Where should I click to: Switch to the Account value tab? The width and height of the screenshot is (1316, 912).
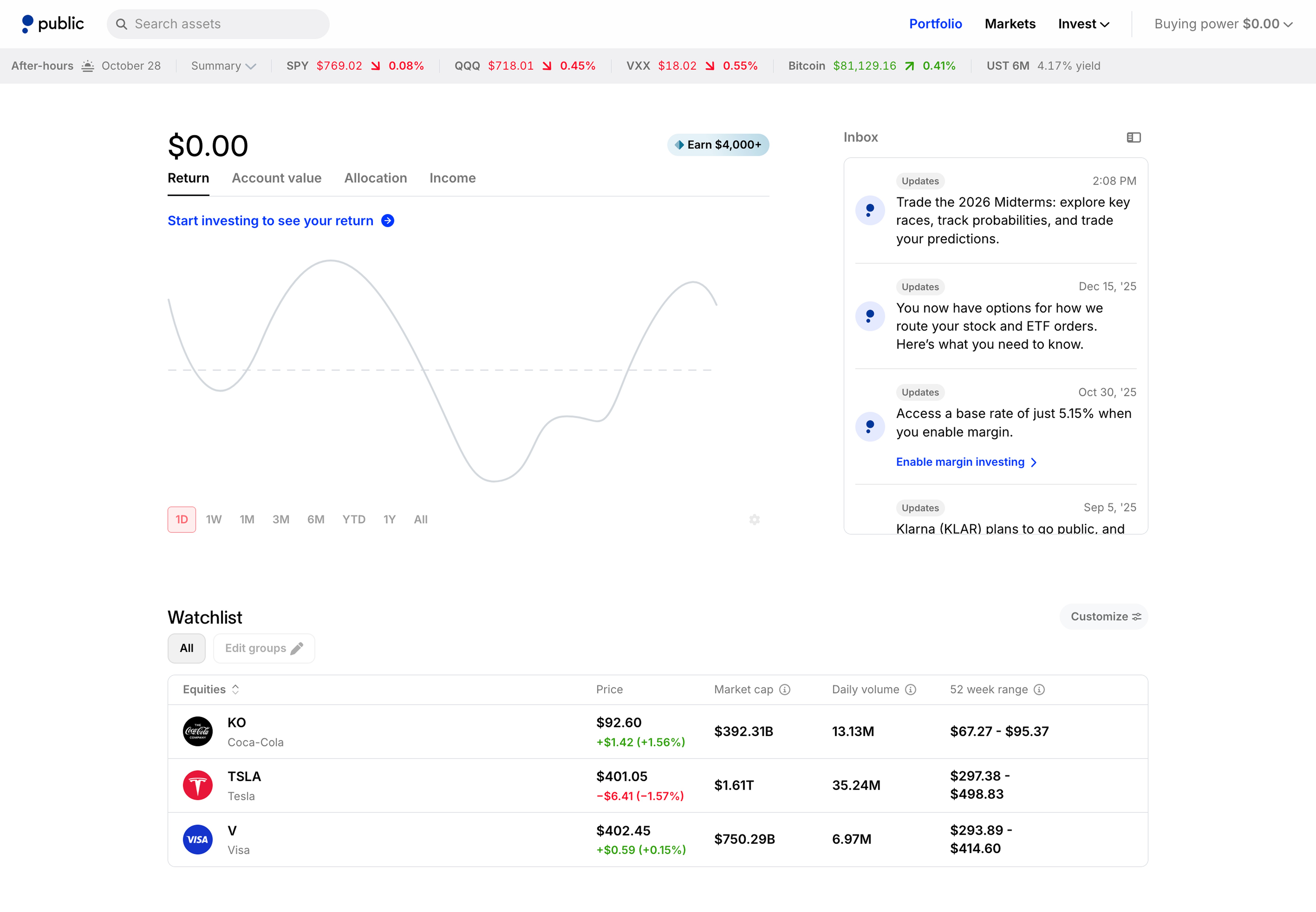[x=277, y=178]
